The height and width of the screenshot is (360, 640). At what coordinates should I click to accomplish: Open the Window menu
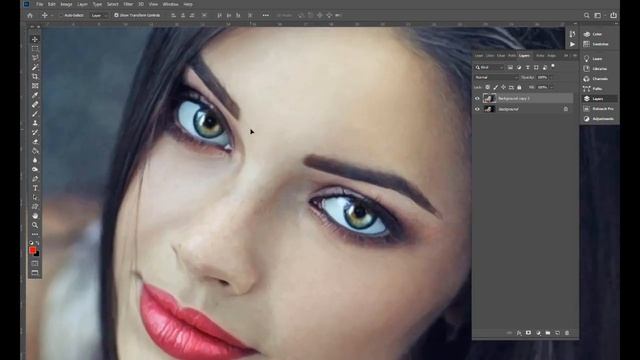(x=171, y=4)
